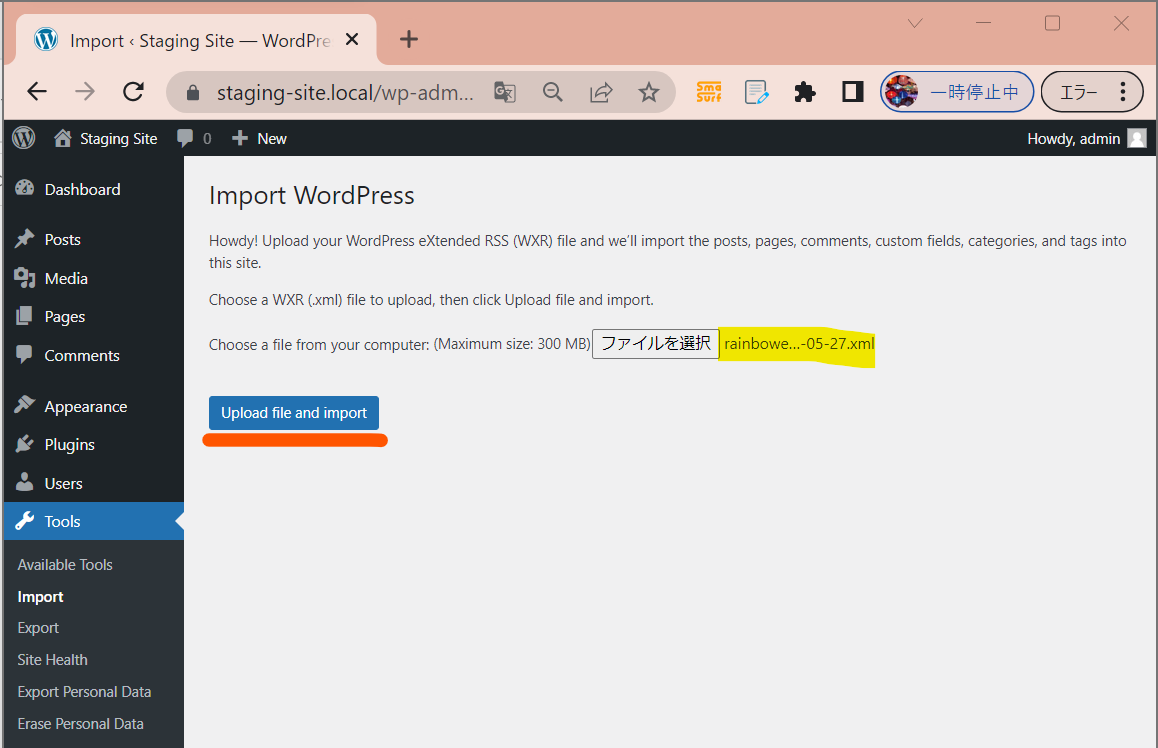1158x748 pixels.
Task: Click Upload file and import button
Action: pyautogui.click(x=294, y=413)
